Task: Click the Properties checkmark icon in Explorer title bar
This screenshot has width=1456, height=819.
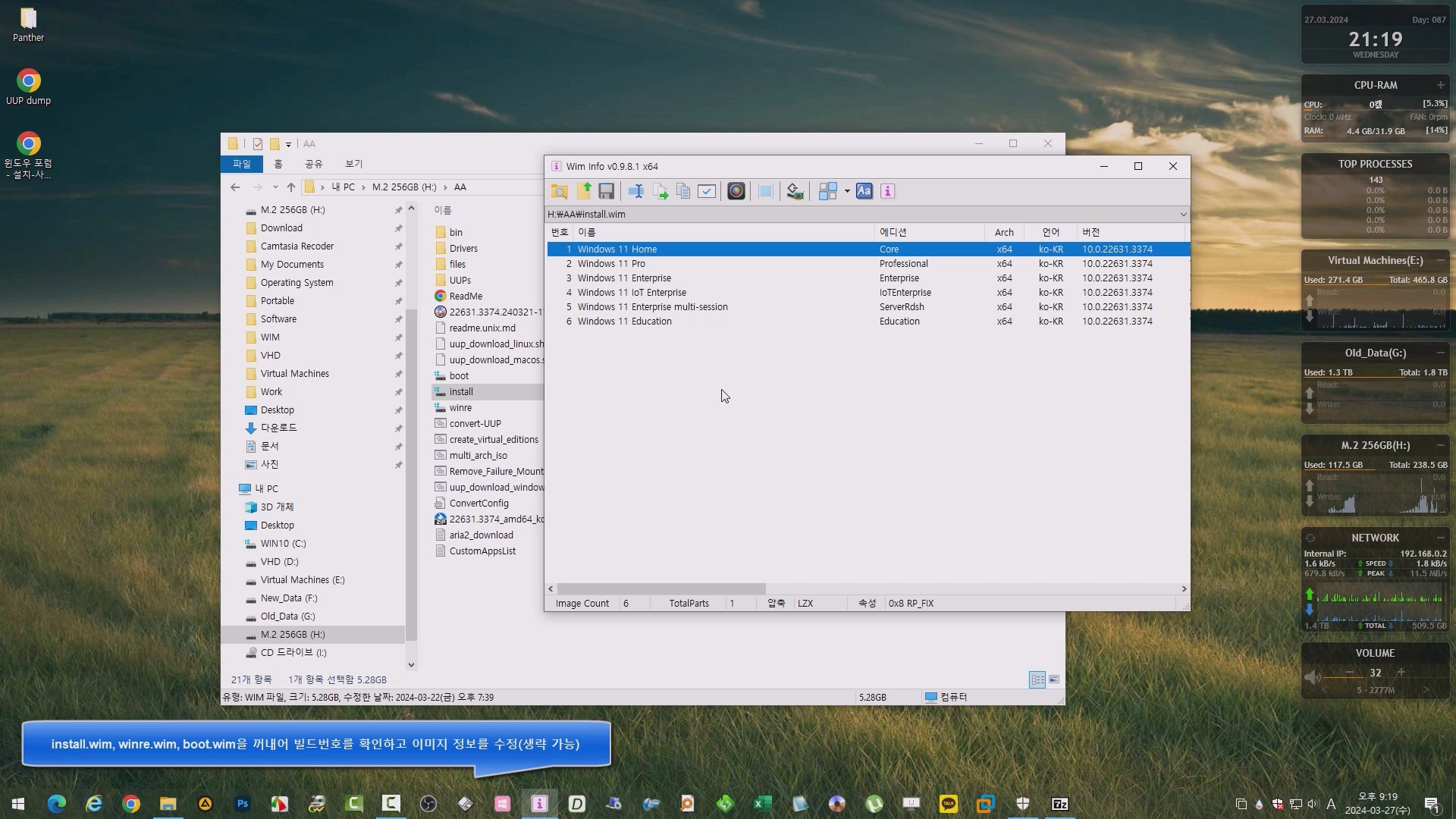Action: pyautogui.click(x=258, y=144)
